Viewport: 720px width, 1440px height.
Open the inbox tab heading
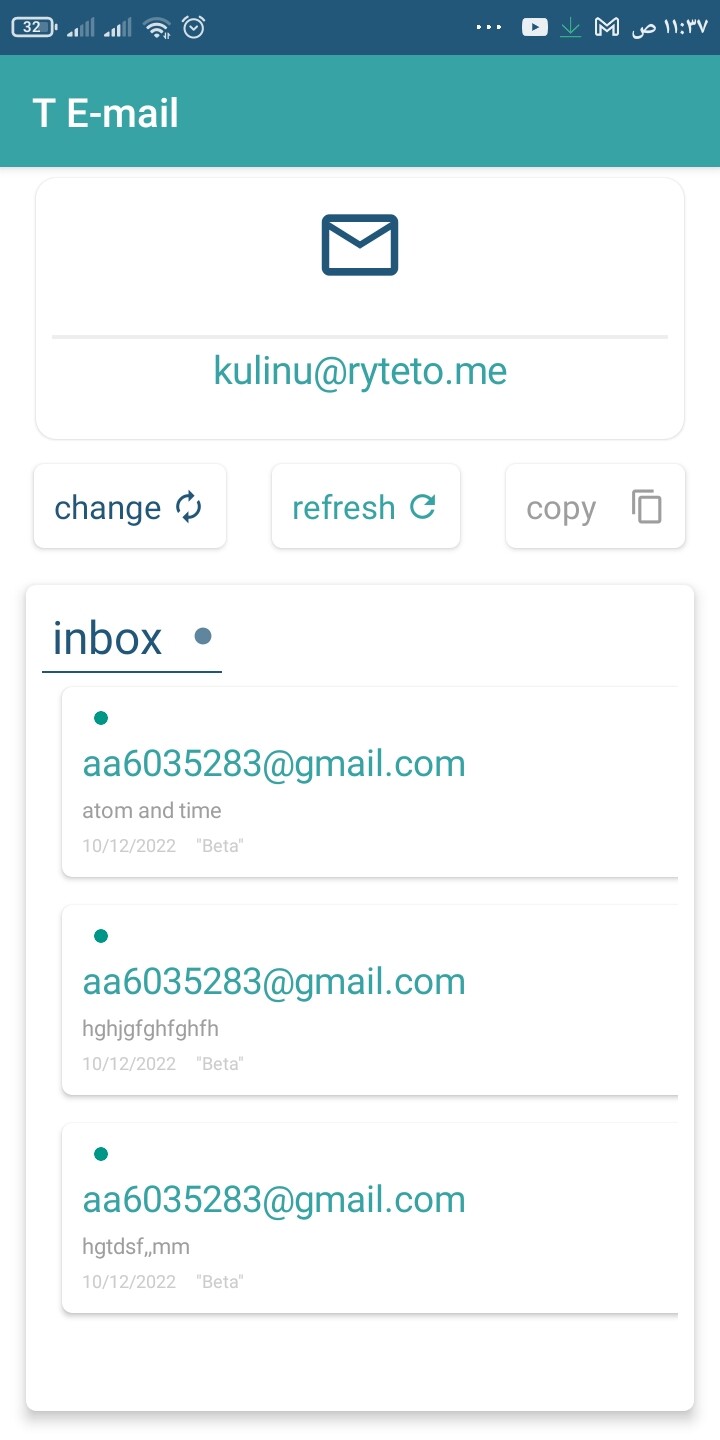click(108, 638)
